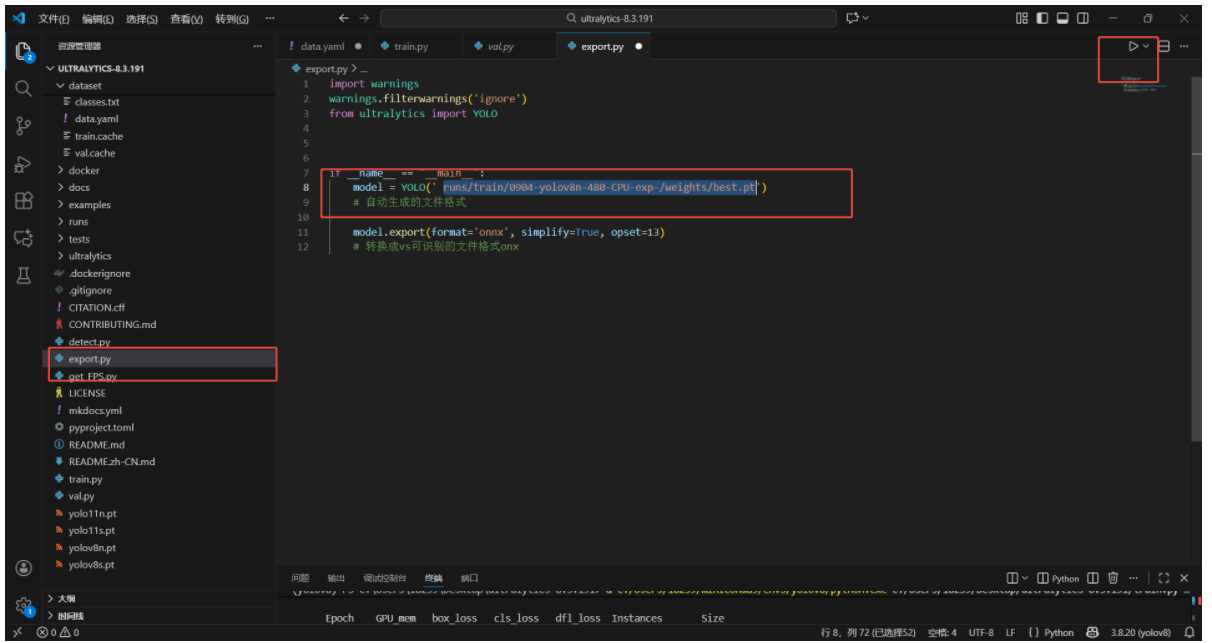Switch to the 问题 (Problems) panel tab
Image resolution: width=1212 pixels, height=643 pixels.
(300, 578)
